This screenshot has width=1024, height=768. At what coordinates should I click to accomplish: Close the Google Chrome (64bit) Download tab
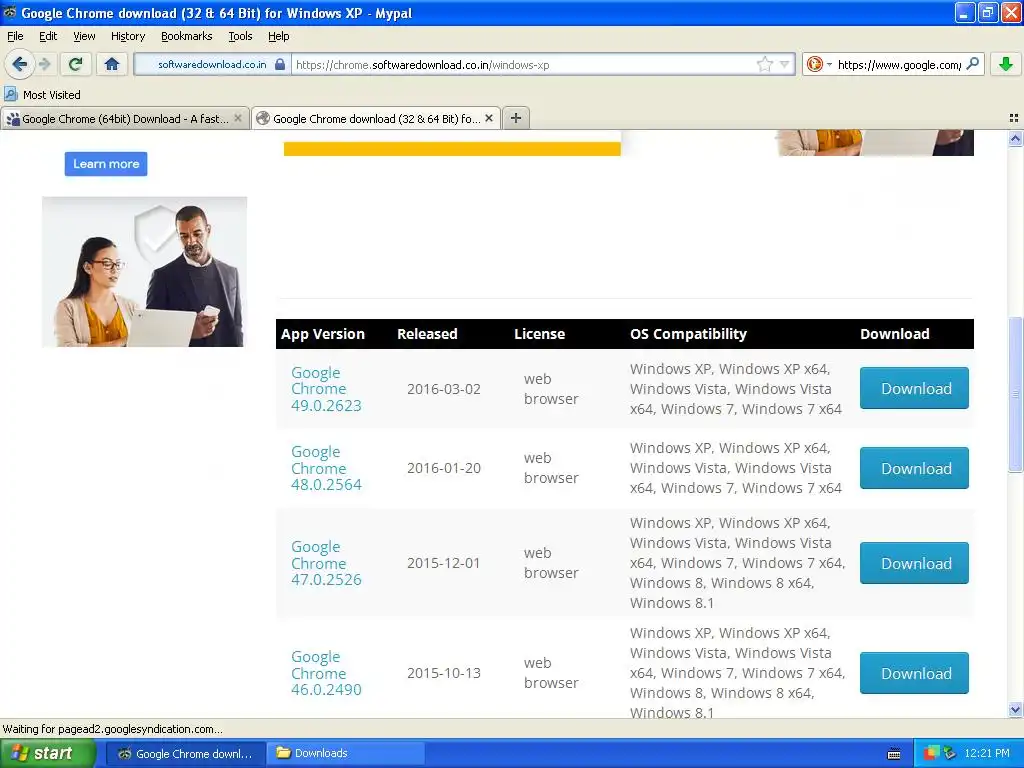point(238,118)
